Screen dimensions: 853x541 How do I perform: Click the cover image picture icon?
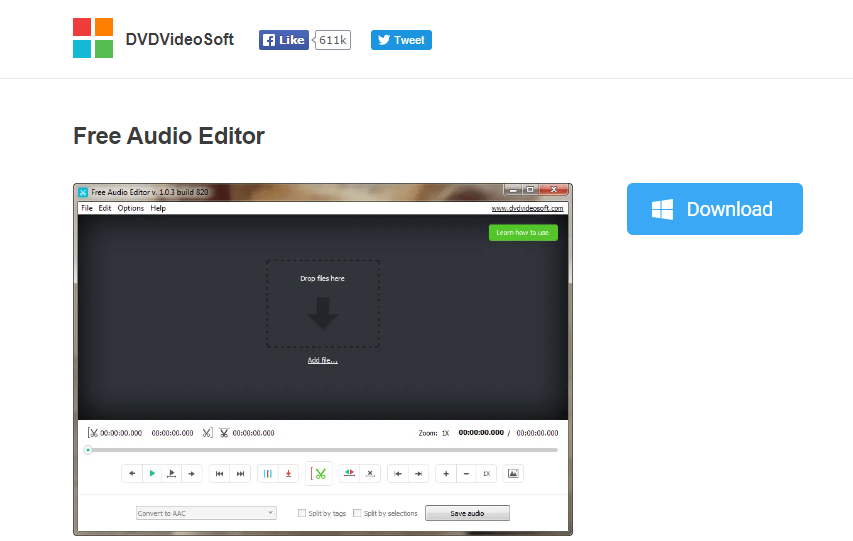click(x=513, y=474)
